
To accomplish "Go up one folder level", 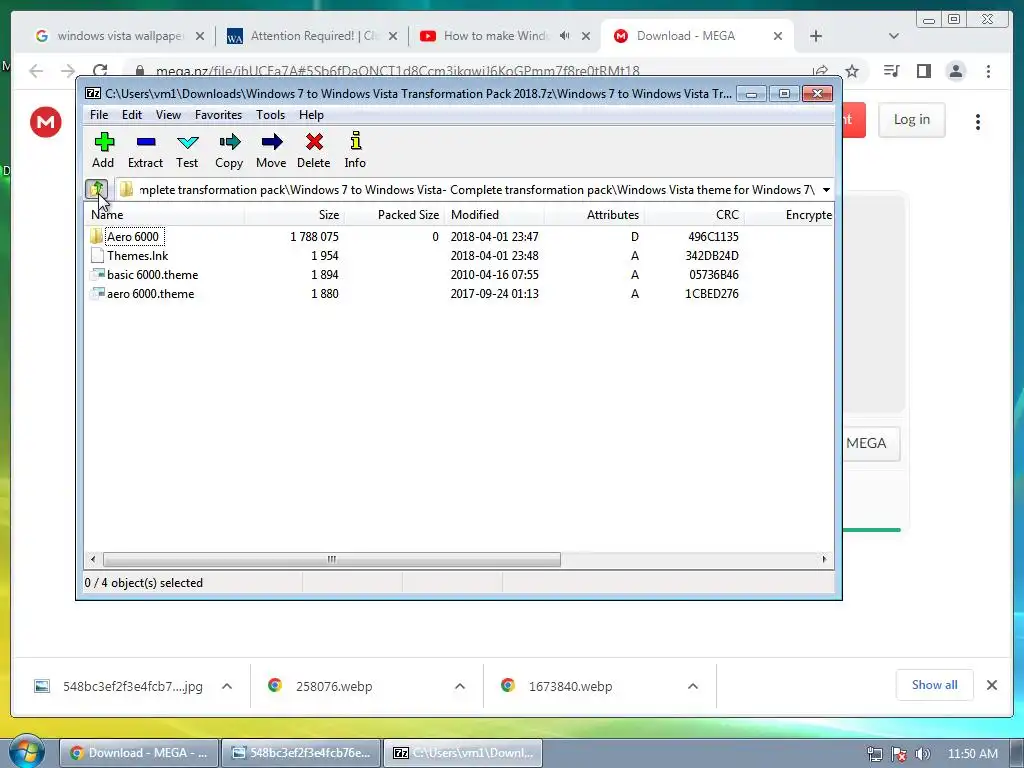I will click(97, 189).
